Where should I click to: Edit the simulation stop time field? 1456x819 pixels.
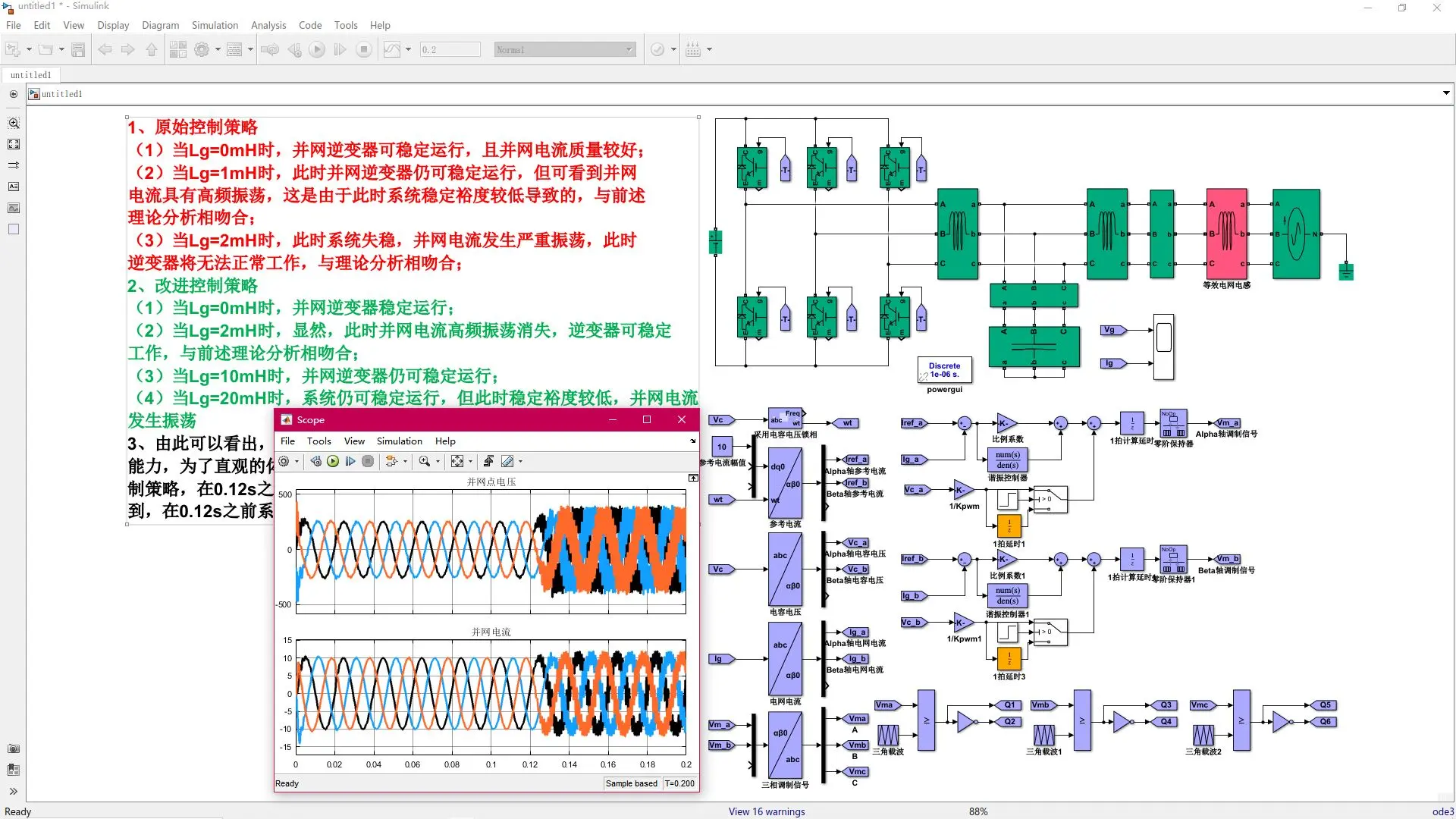(x=450, y=50)
